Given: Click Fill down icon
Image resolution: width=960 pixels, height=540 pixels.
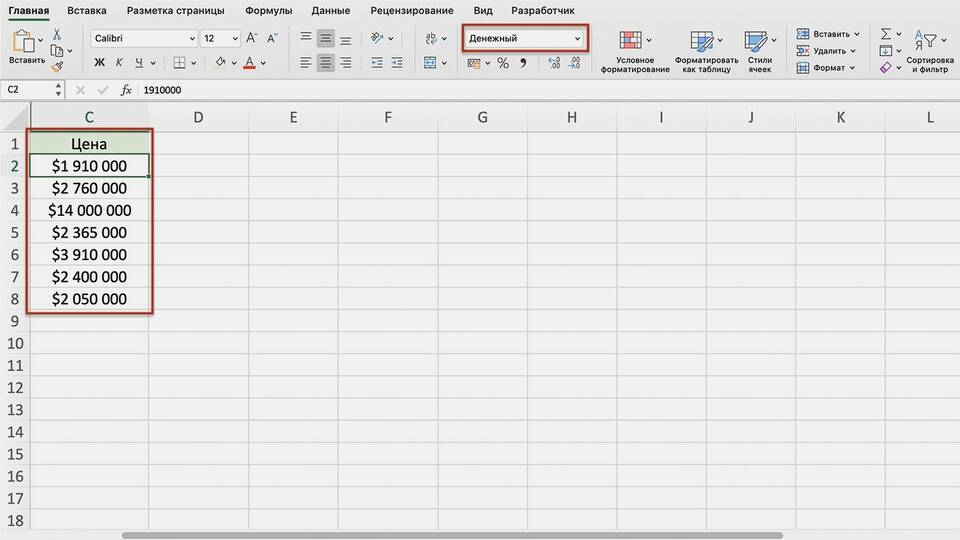Looking at the screenshot, I should [885, 51].
